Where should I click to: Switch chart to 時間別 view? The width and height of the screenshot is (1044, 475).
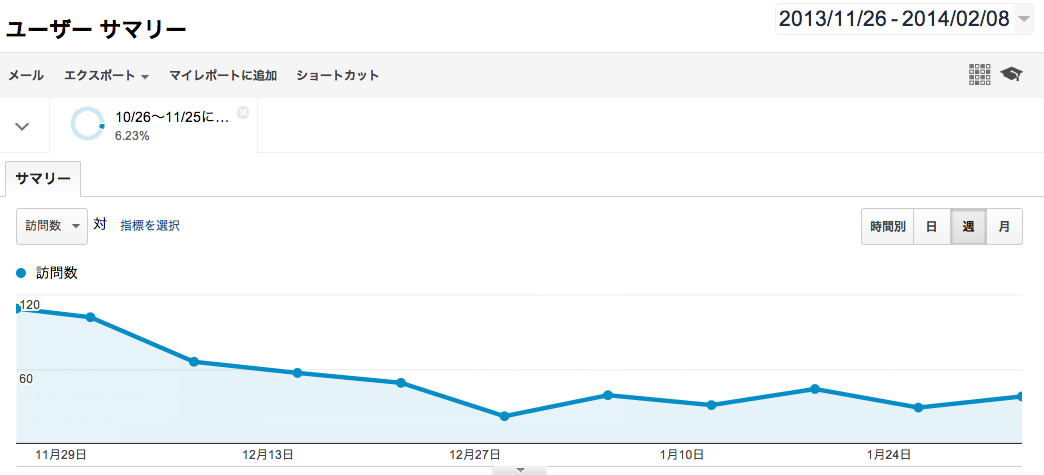click(x=888, y=227)
